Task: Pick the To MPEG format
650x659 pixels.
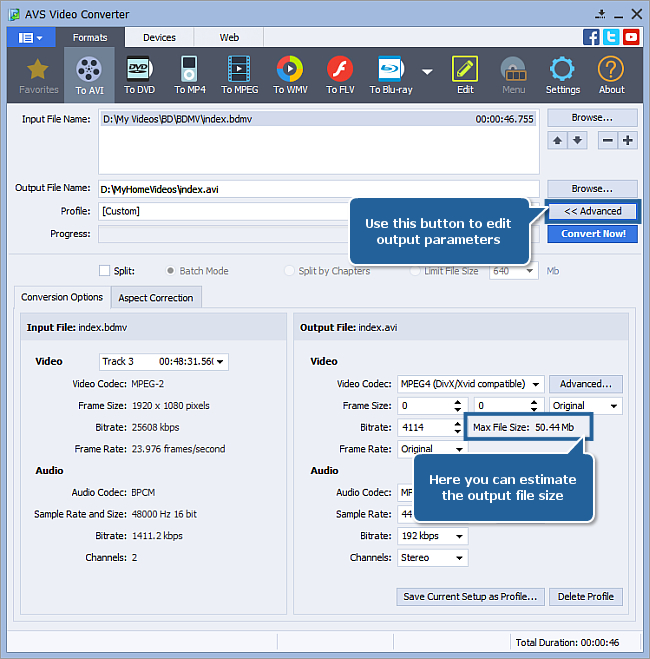Action: click(239, 75)
